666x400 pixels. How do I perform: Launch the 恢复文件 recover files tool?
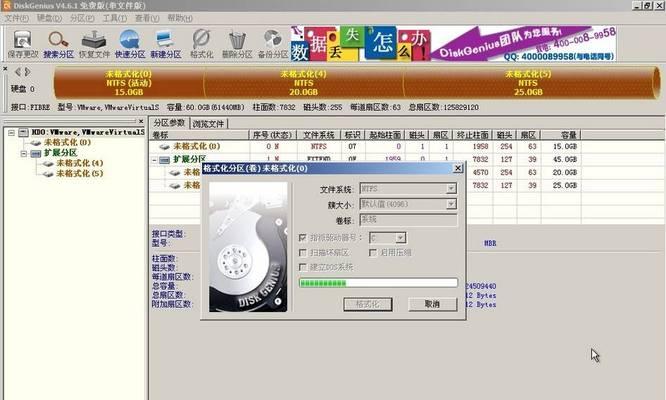coord(94,44)
